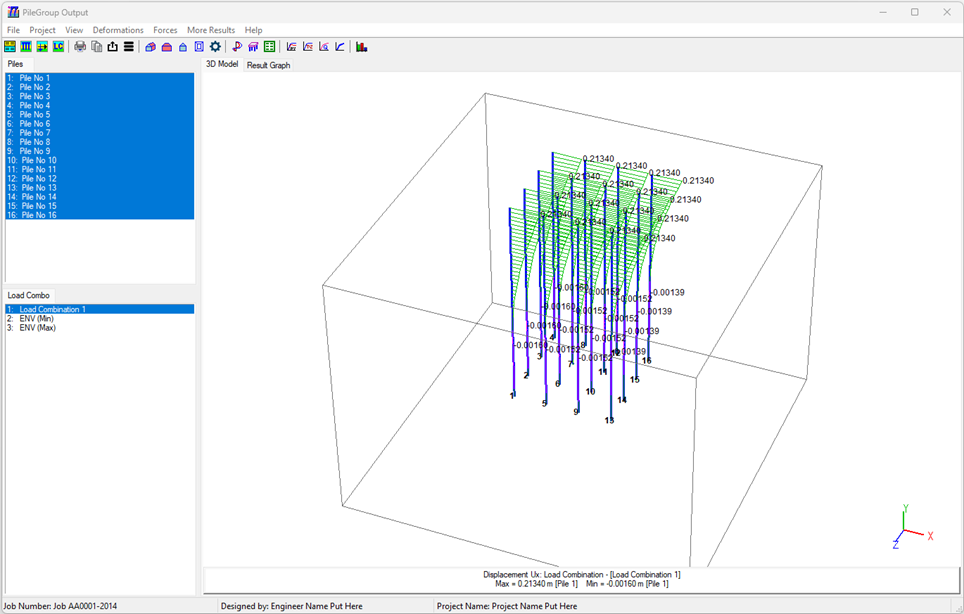The image size is (964, 614).
Task: Click the load arrow icon in toolbar
Action: click(42, 47)
